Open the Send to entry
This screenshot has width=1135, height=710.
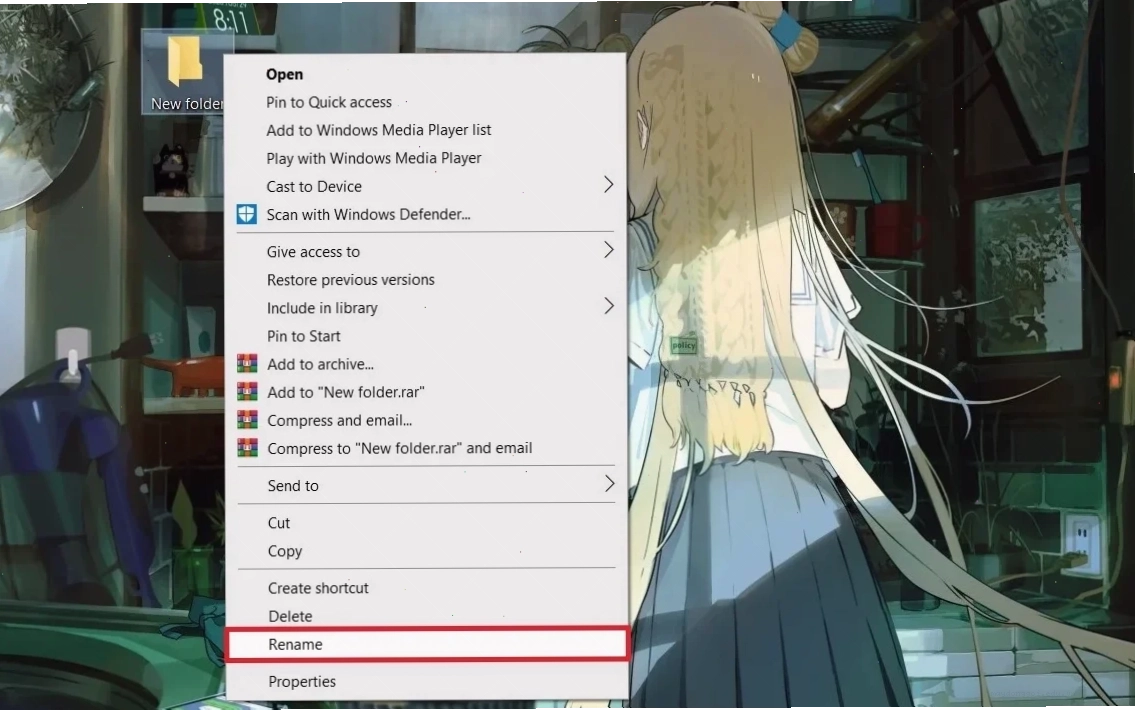[426, 486]
